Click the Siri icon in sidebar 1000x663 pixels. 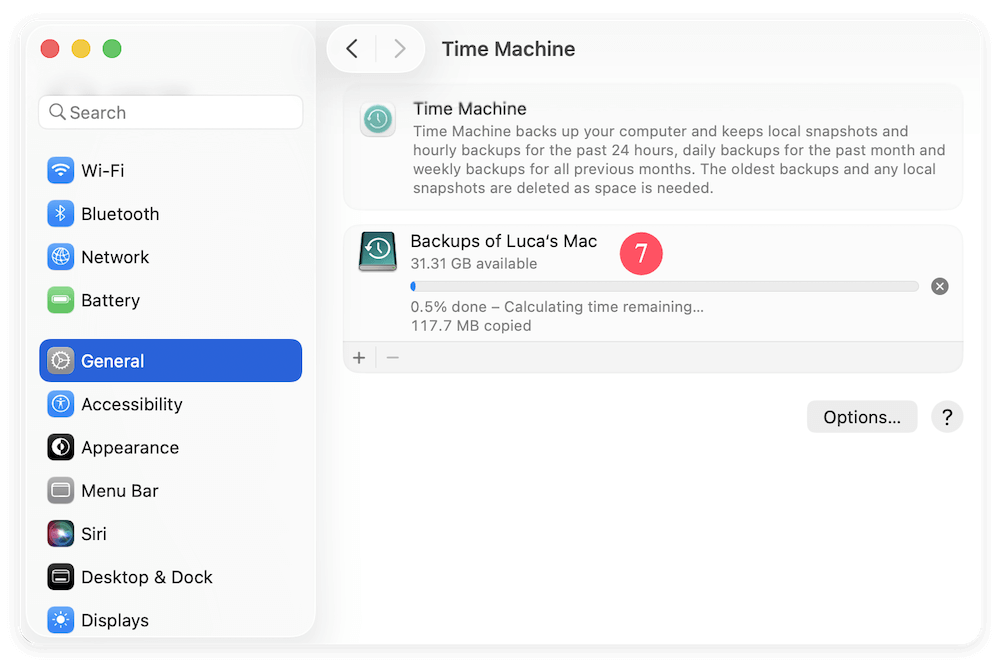click(x=61, y=534)
